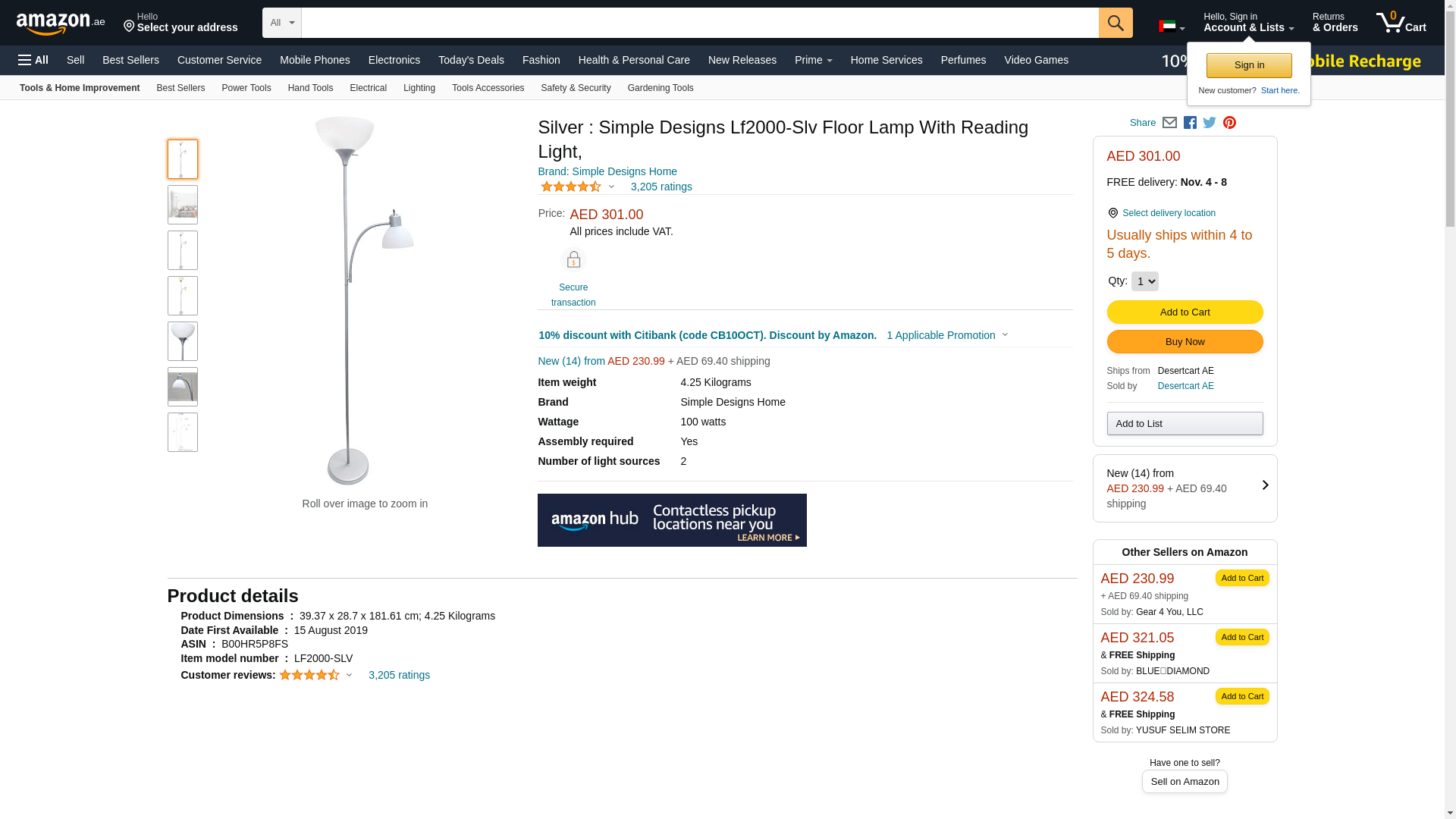This screenshot has width=1456, height=819.
Task: Open the All hamburger menu
Action: [33, 60]
